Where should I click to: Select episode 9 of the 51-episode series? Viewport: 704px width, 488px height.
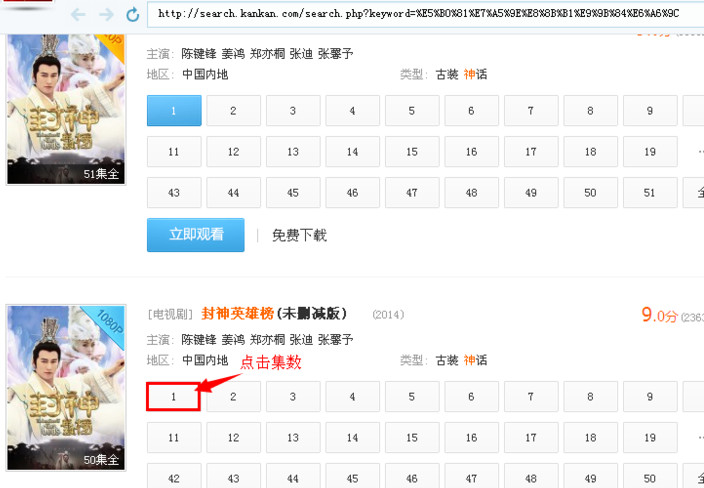click(650, 110)
